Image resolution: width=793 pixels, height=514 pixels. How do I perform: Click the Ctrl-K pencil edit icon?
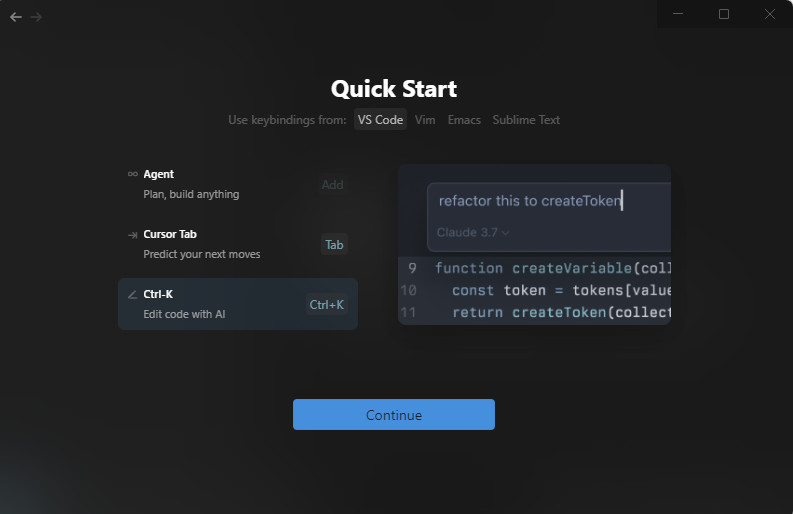point(133,294)
